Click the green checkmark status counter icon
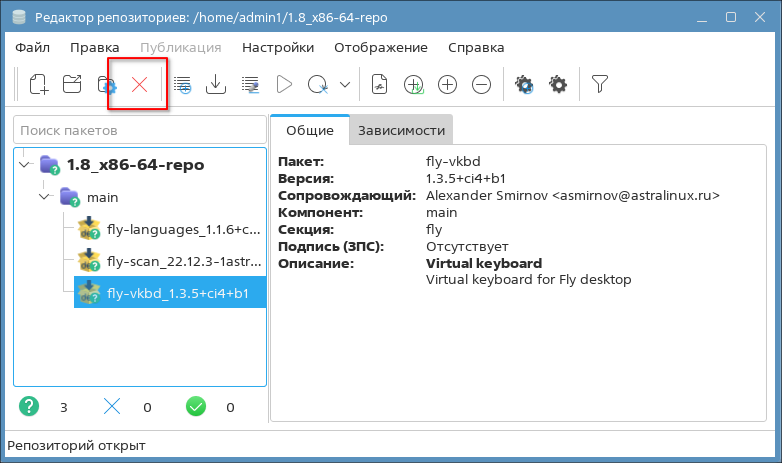This screenshot has height=463, width=782. click(195, 407)
